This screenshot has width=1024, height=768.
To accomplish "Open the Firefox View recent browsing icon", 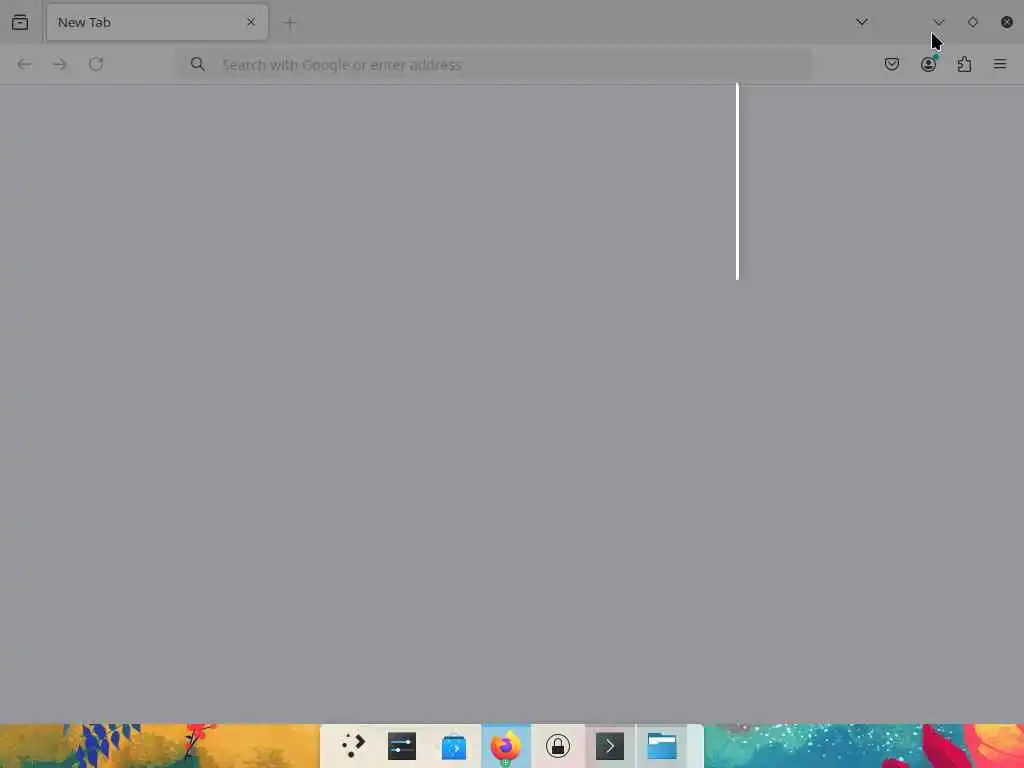I will (x=20, y=22).
